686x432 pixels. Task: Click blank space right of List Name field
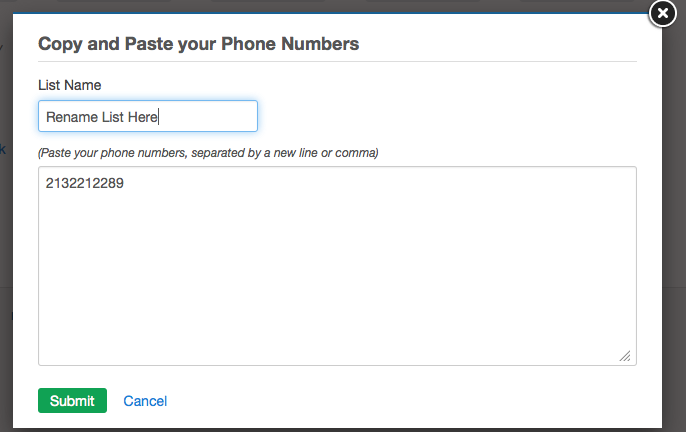point(450,116)
